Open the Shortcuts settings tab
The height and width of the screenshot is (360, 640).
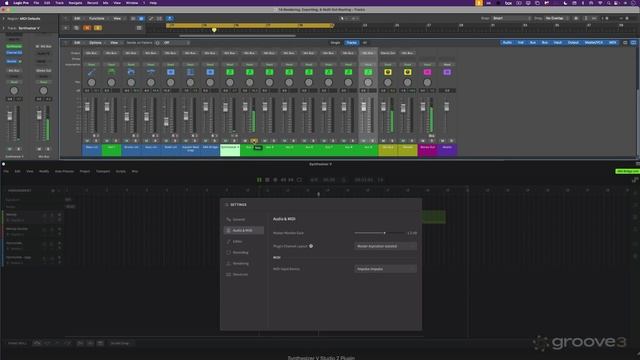pos(244,275)
